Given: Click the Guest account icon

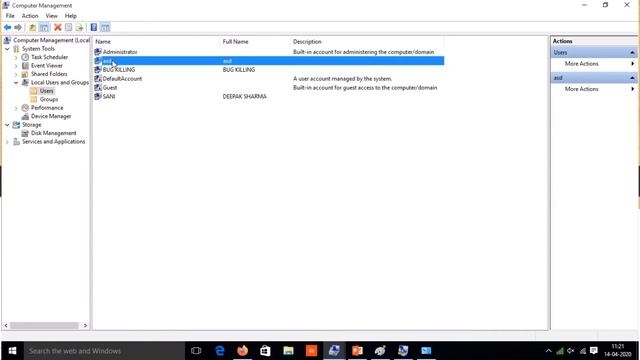Looking at the screenshot, I should [x=98, y=88].
